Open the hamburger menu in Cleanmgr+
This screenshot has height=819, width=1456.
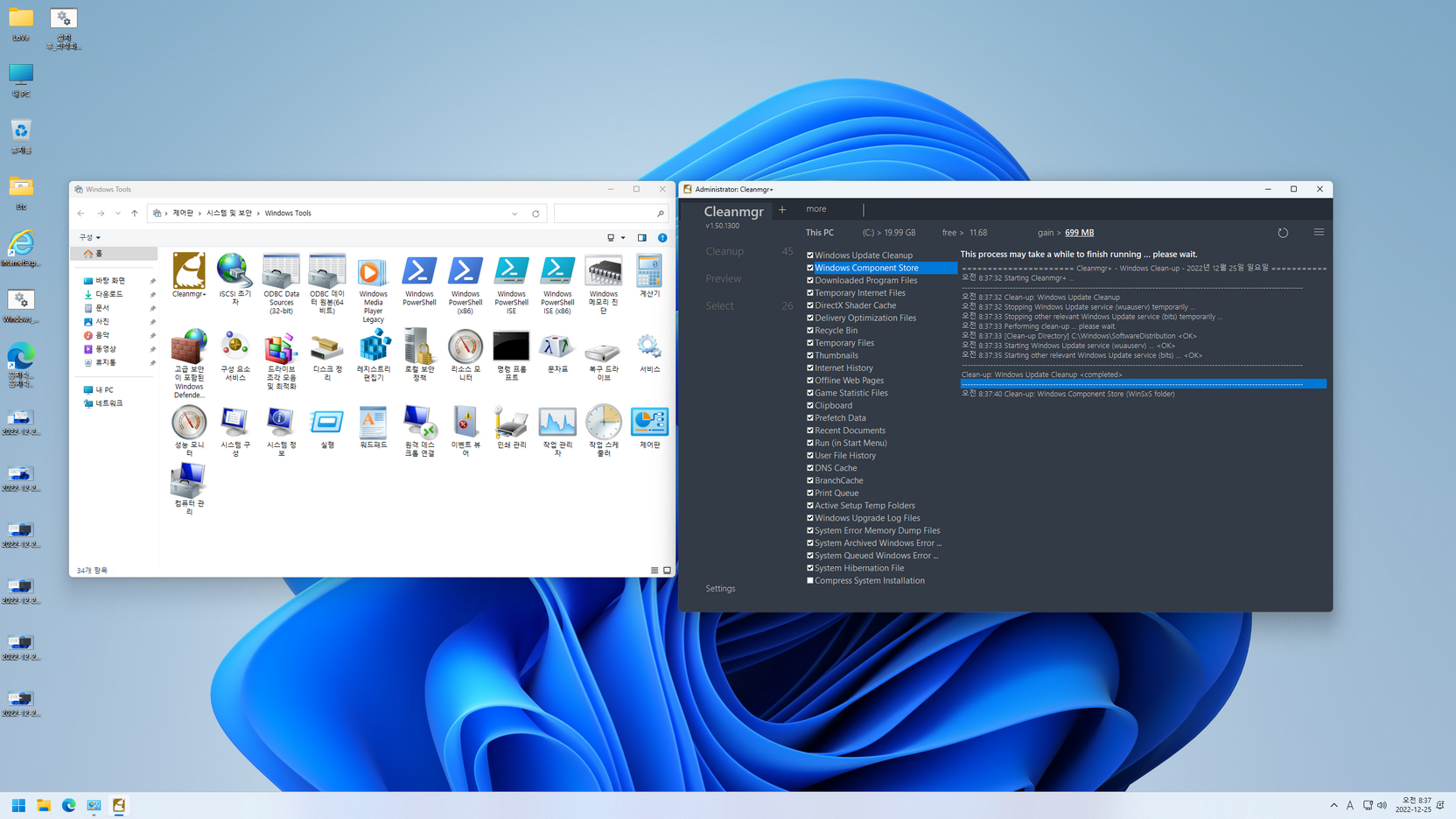point(1319,232)
